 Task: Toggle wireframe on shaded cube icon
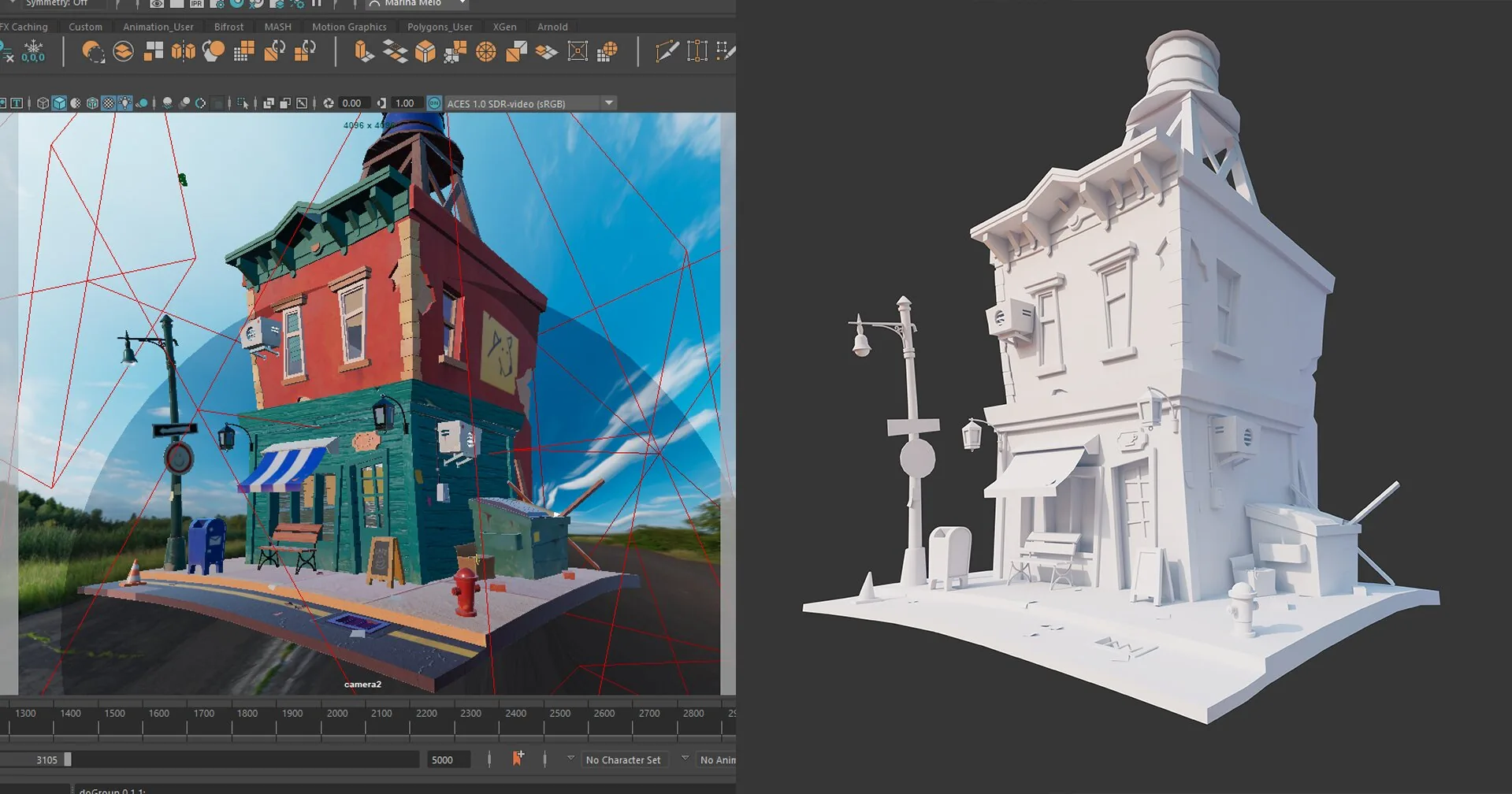click(x=92, y=103)
